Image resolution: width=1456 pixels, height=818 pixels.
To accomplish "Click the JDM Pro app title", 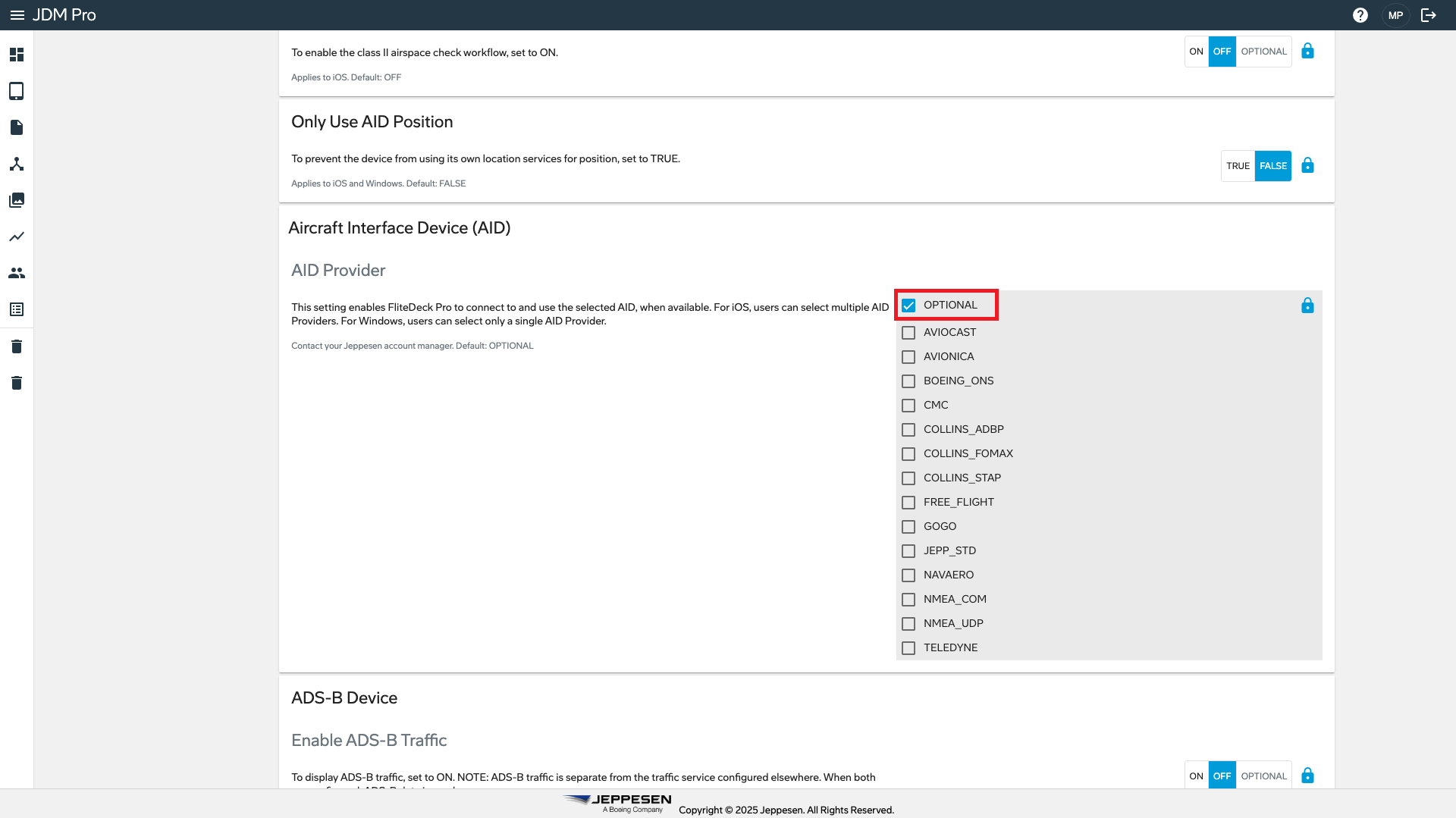I will coord(64,15).
